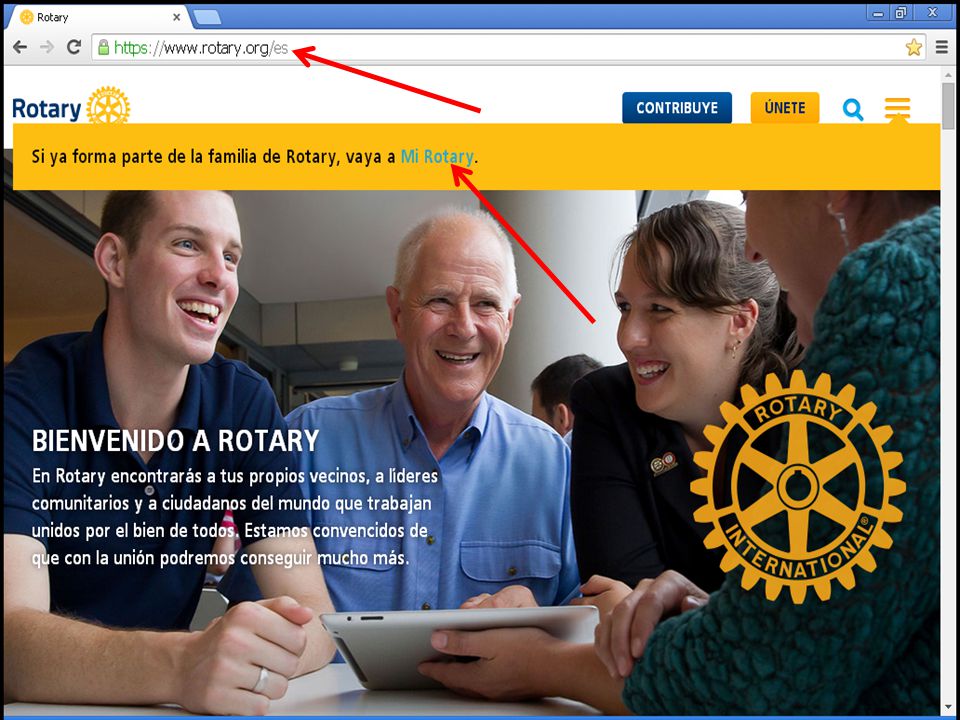Open the yellow hamburger site menu

tap(897, 108)
